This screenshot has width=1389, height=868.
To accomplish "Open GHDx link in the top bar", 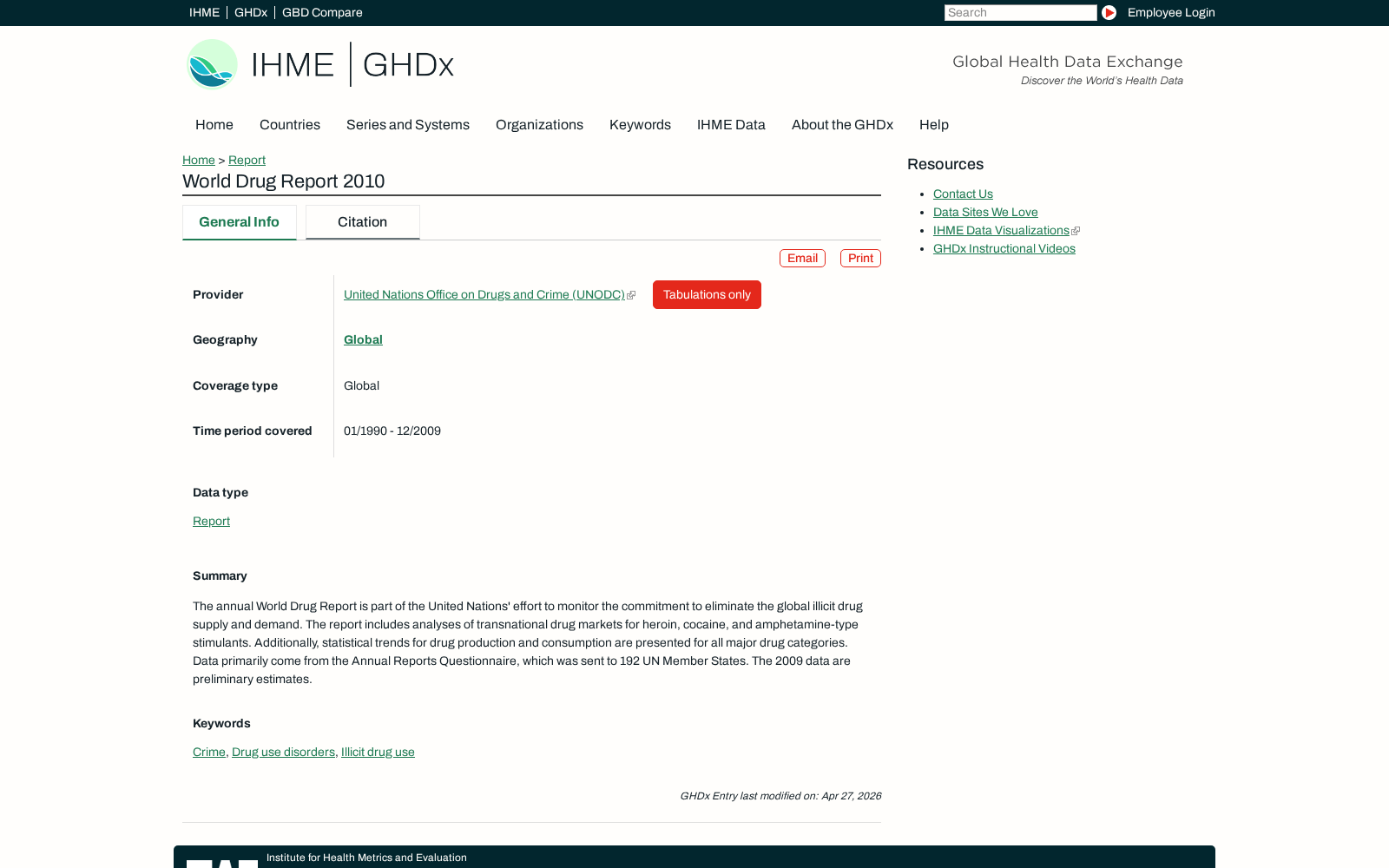I will pyautogui.click(x=251, y=13).
